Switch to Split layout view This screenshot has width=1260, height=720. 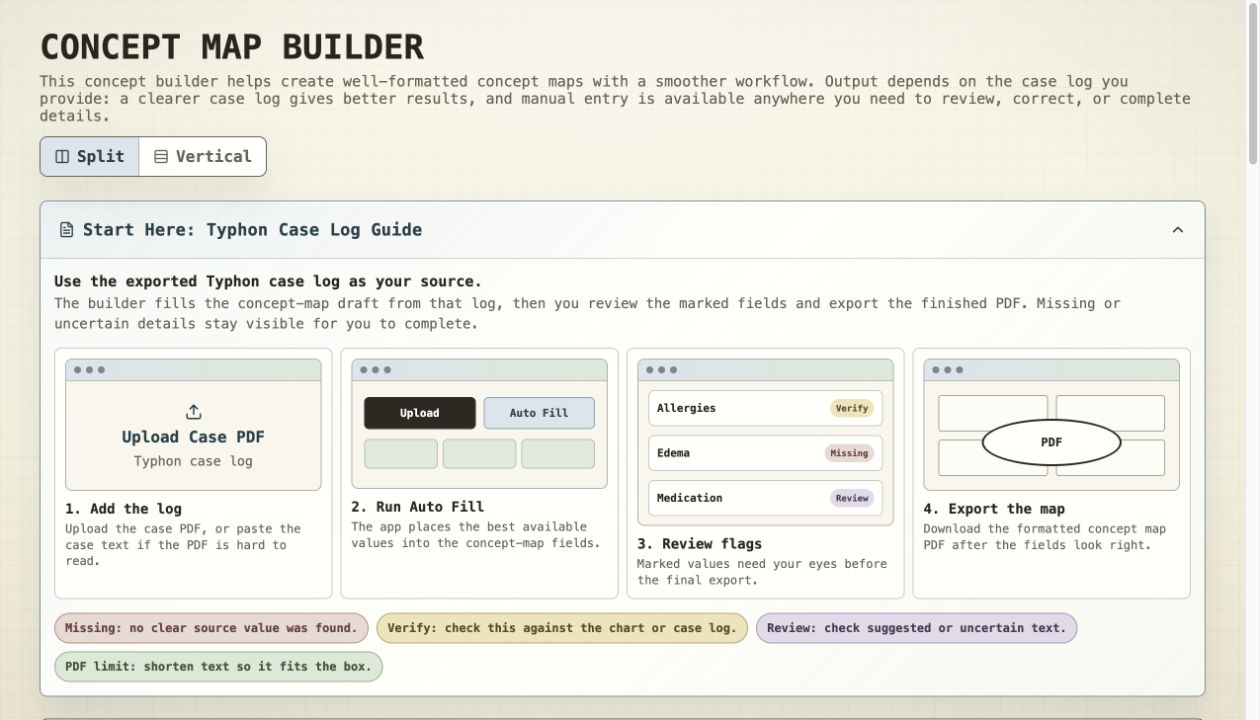90,157
